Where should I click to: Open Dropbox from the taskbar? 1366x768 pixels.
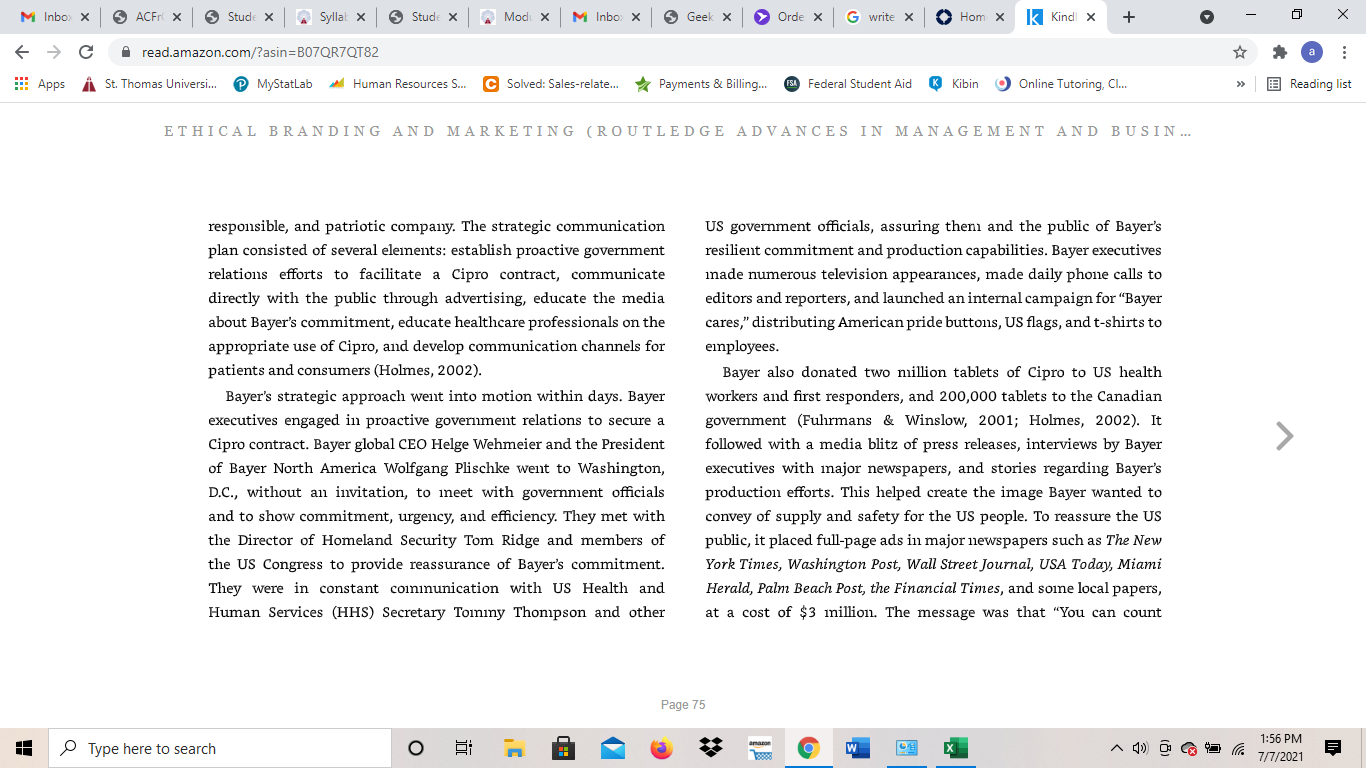point(710,748)
